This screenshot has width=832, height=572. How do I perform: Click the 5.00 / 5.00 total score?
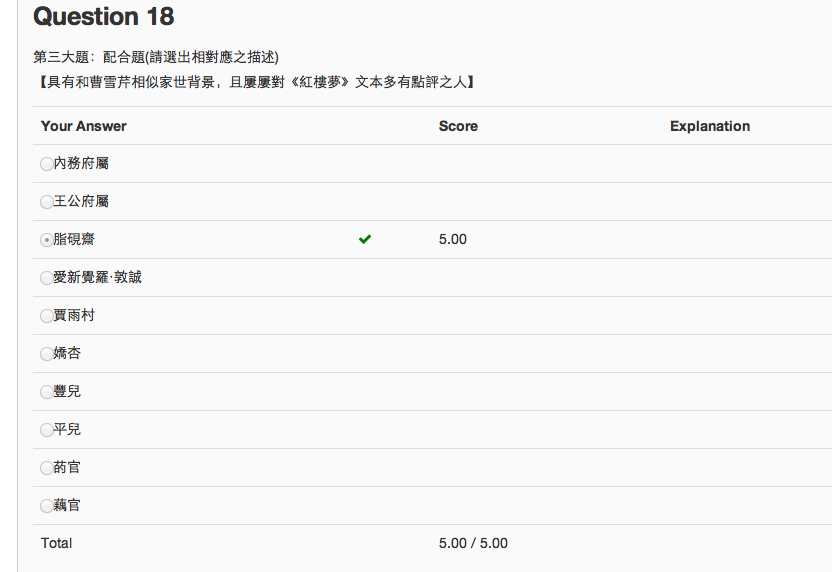pyautogui.click(x=473, y=543)
